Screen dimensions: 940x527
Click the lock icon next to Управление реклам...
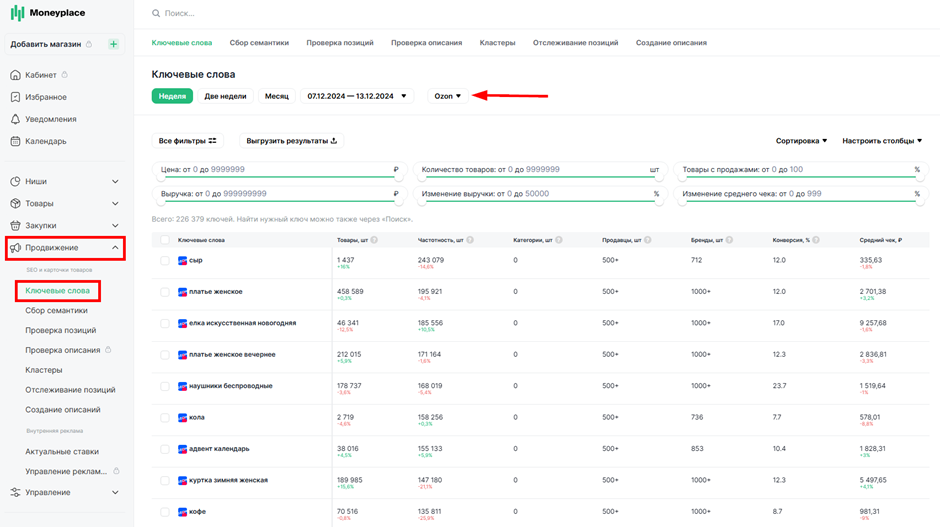pos(116,471)
